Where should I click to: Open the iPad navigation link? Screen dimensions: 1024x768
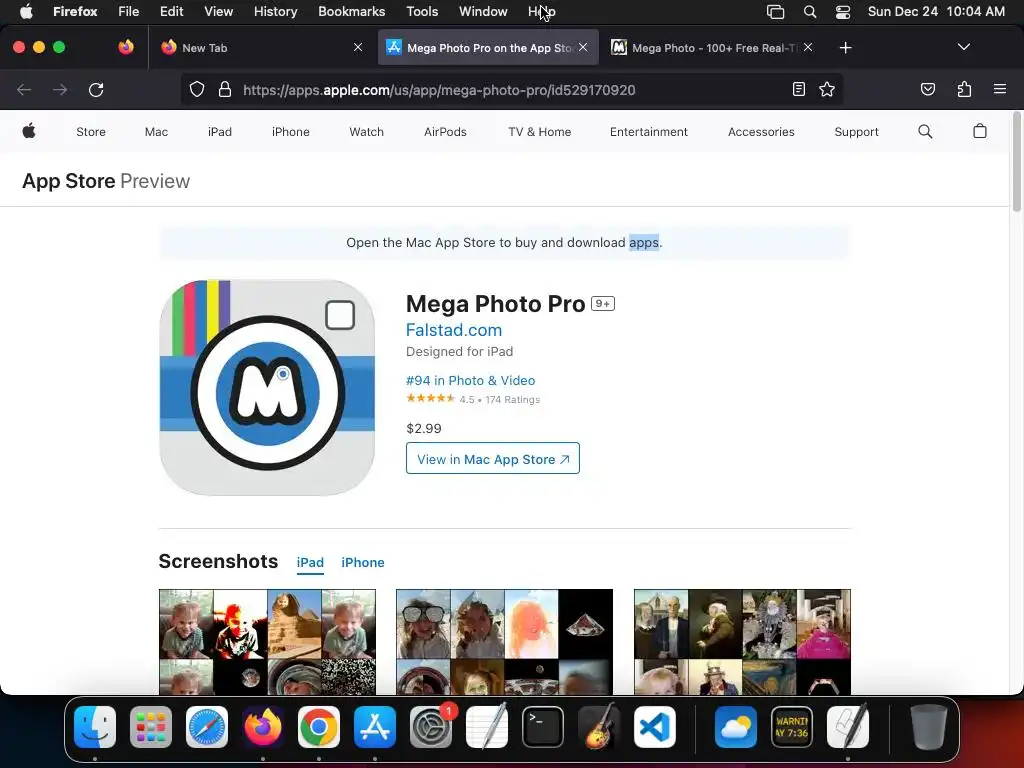coord(219,132)
